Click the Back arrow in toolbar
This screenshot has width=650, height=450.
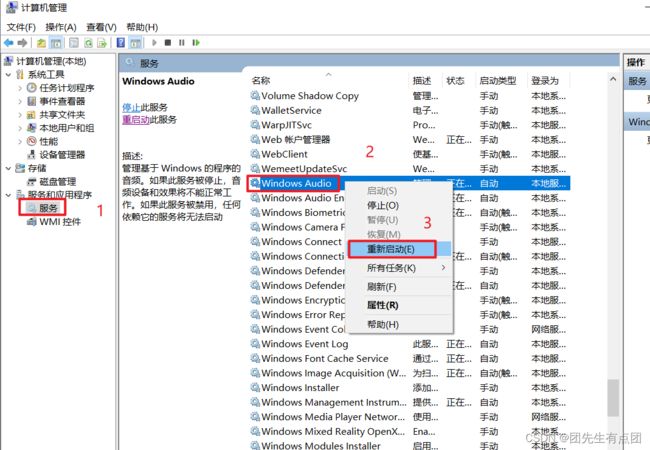(9, 42)
